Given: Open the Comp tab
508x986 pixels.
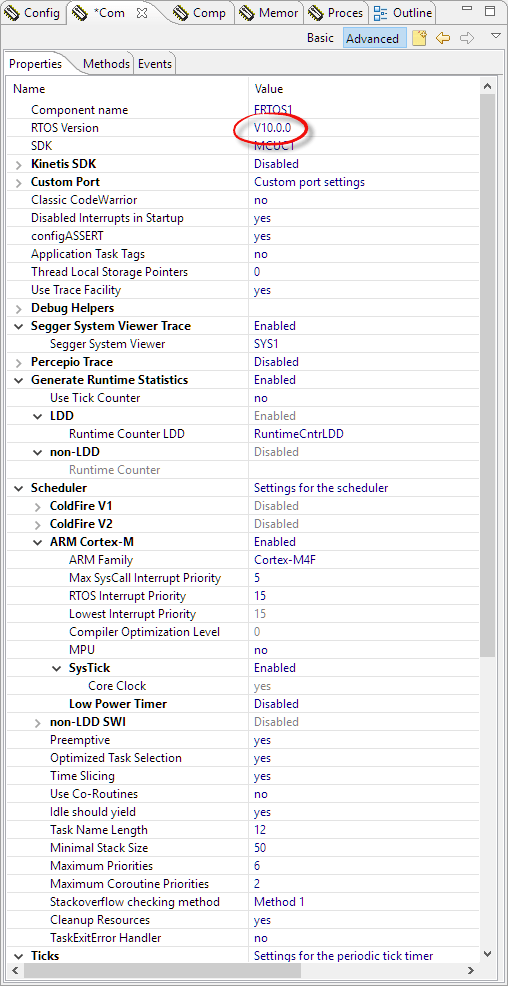Looking at the screenshot, I should click(199, 13).
